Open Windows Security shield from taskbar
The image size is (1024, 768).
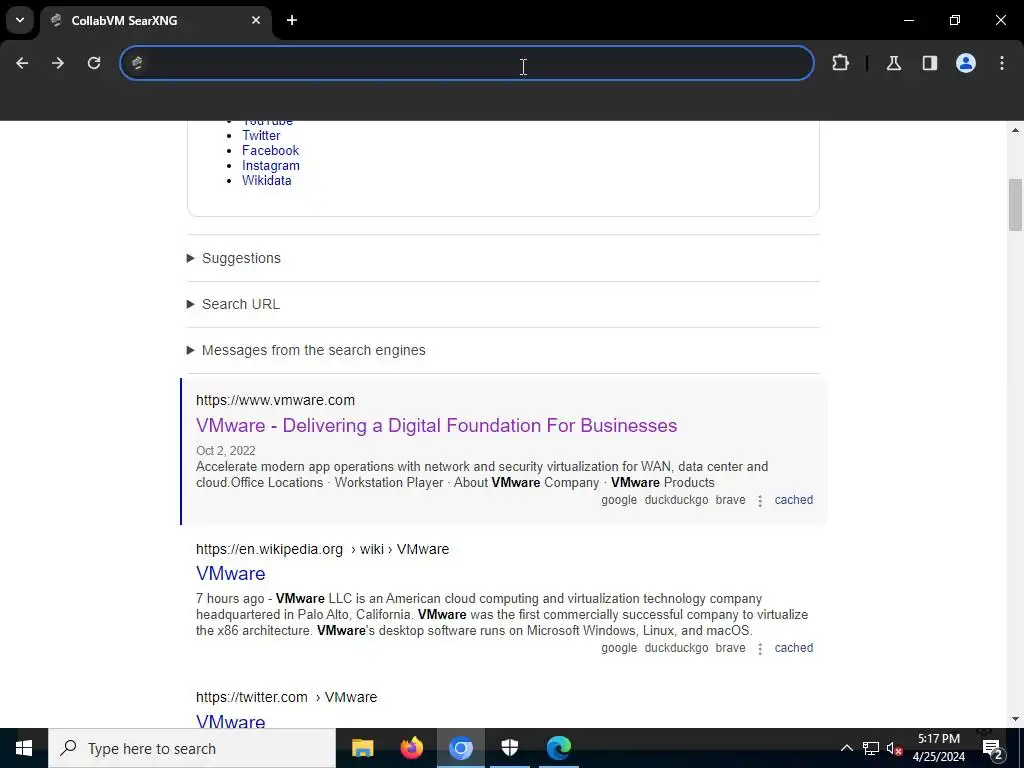(x=509, y=748)
